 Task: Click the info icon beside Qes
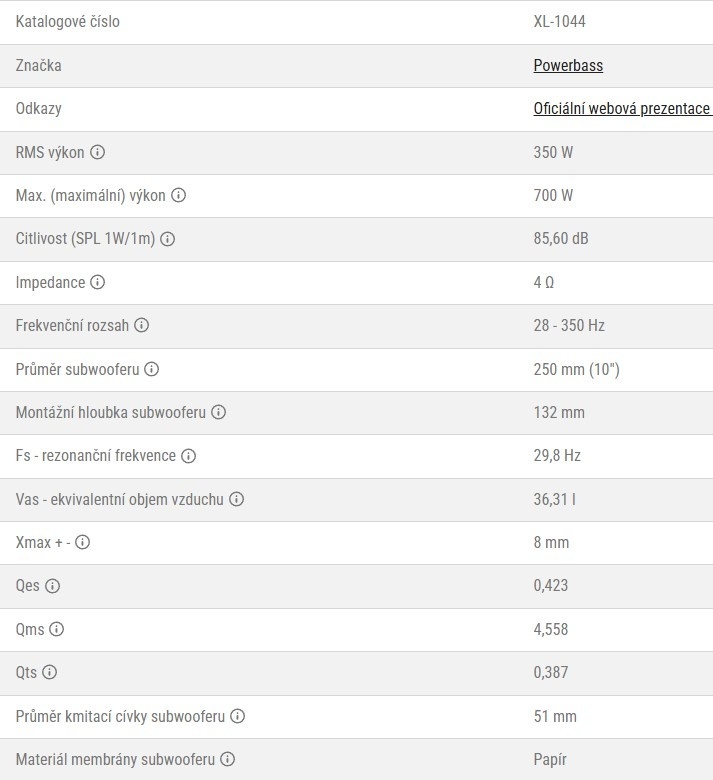pos(53,586)
